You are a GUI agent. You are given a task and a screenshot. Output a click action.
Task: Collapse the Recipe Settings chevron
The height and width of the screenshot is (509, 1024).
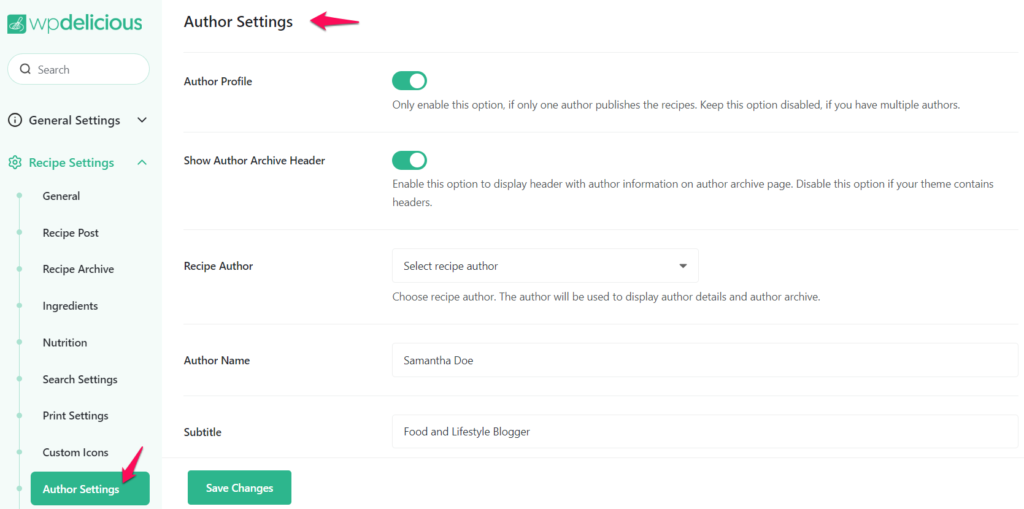pyautogui.click(x=142, y=162)
